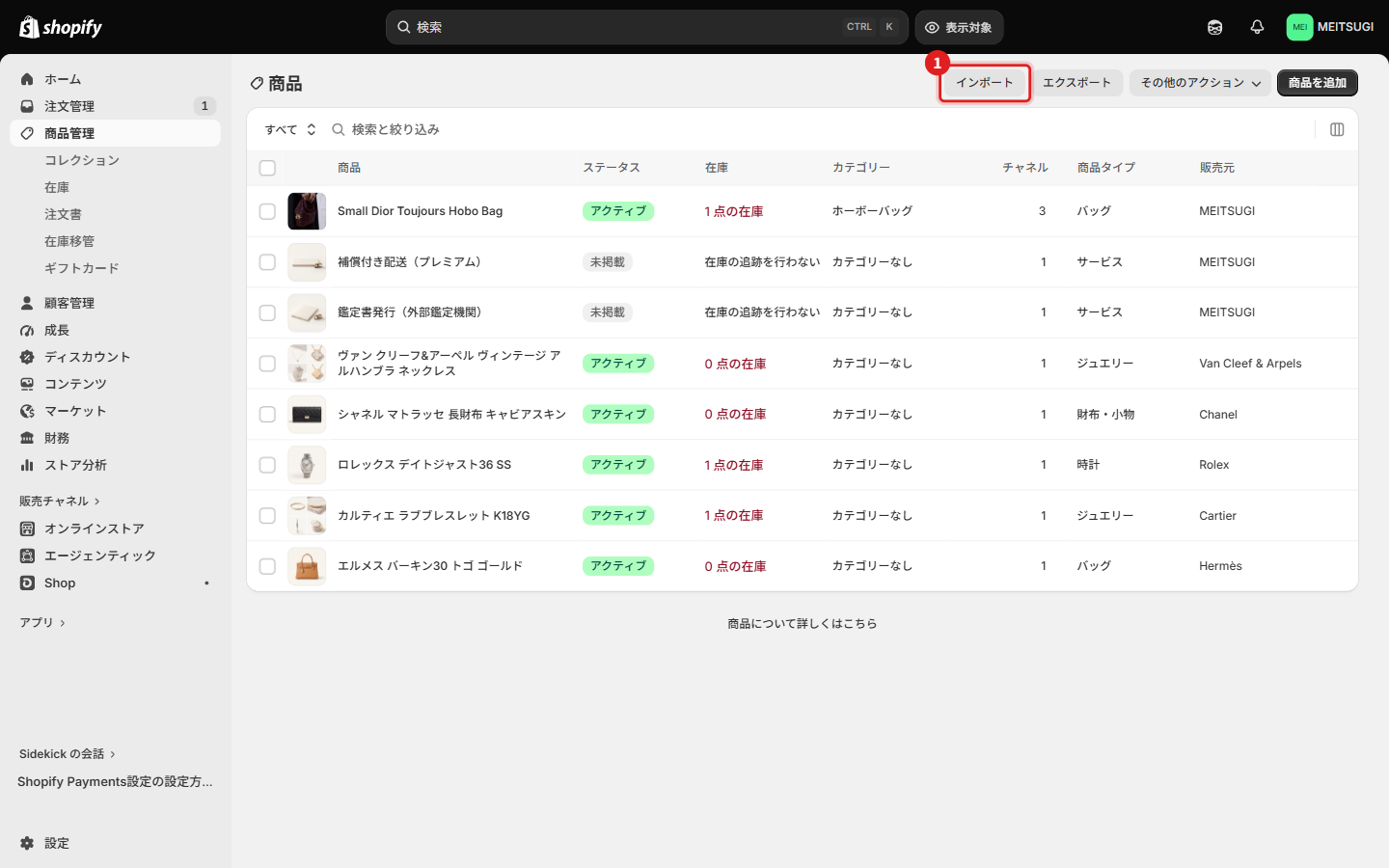The height and width of the screenshot is (868, 1389).
Task: Select the ロレックス デイトジャスト36 row checkbox
Action: pyautogui.click(x=267, y=465)
